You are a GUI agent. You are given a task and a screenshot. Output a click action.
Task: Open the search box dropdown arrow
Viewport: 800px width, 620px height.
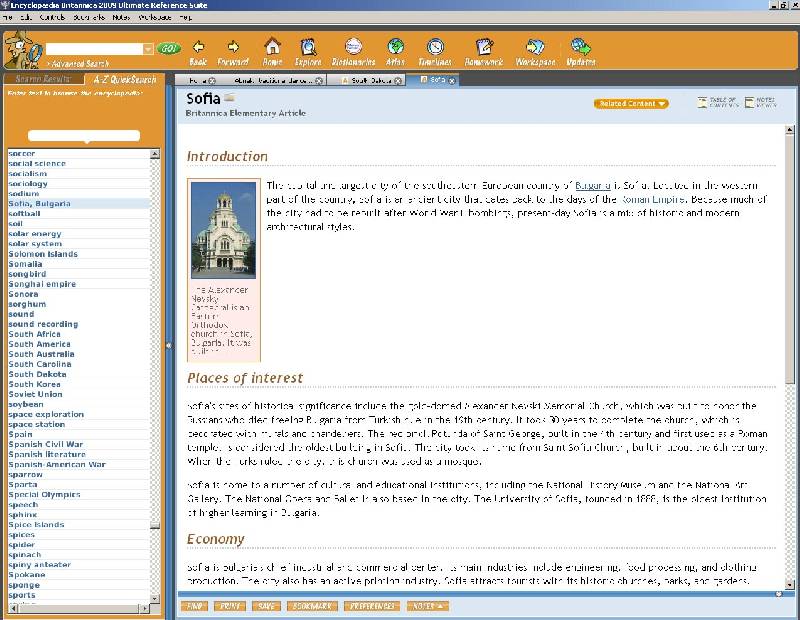148,49
